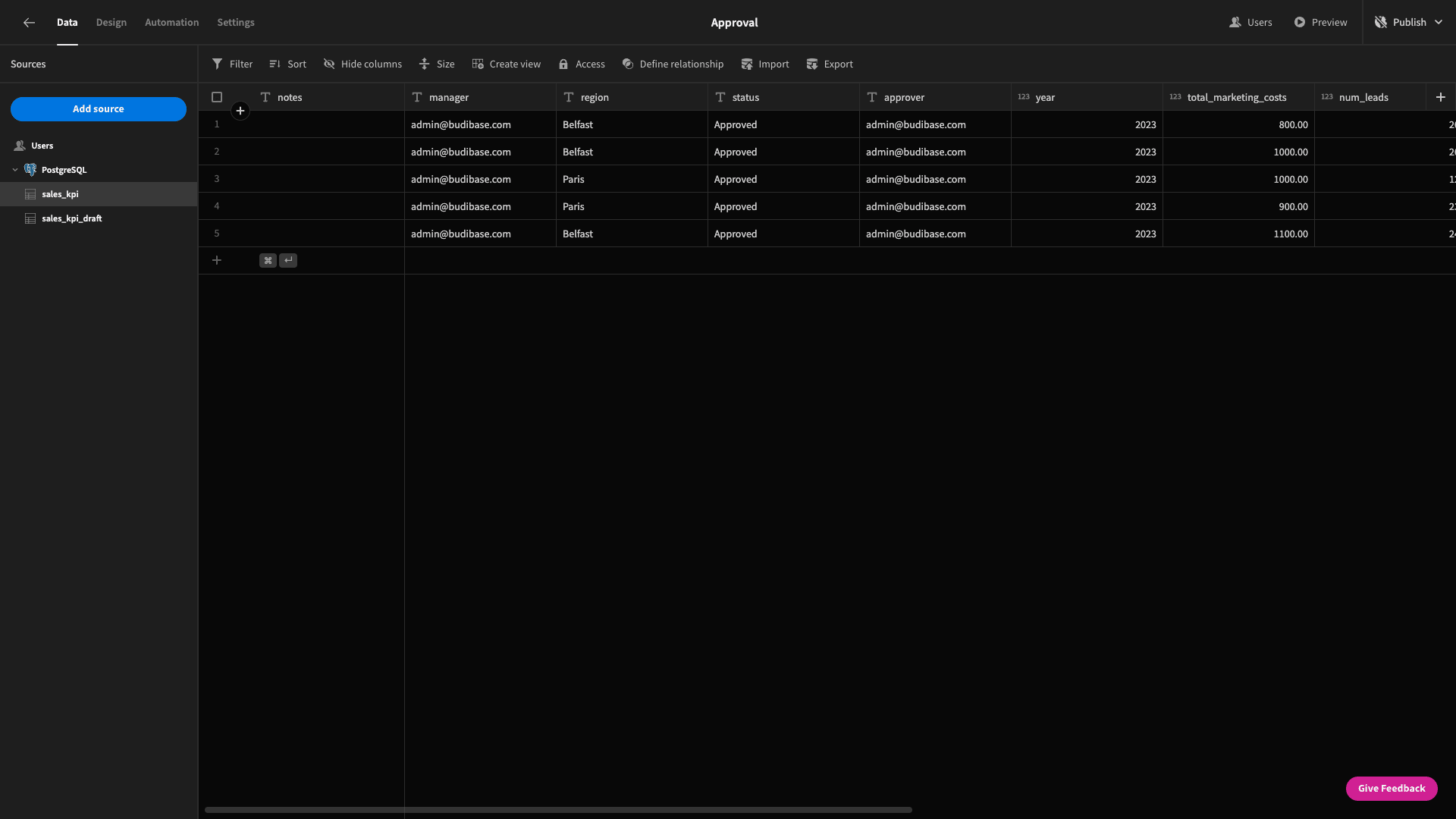This screenshot has width=1456, height=819.
Task: Open row Size settings
Action: pyautogui.click(x=437, y=64)
